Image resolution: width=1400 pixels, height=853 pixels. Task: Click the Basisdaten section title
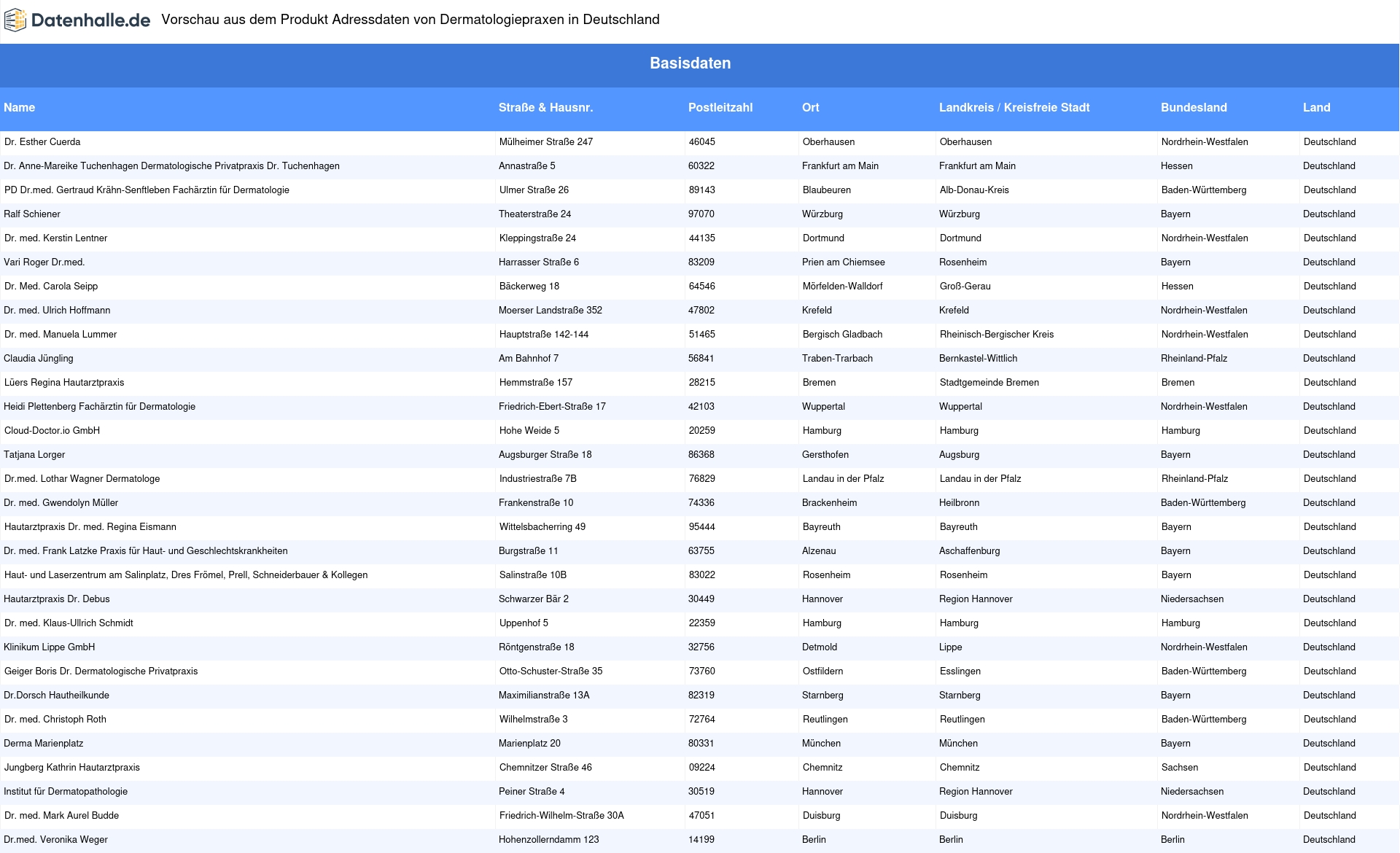point(691,63)
